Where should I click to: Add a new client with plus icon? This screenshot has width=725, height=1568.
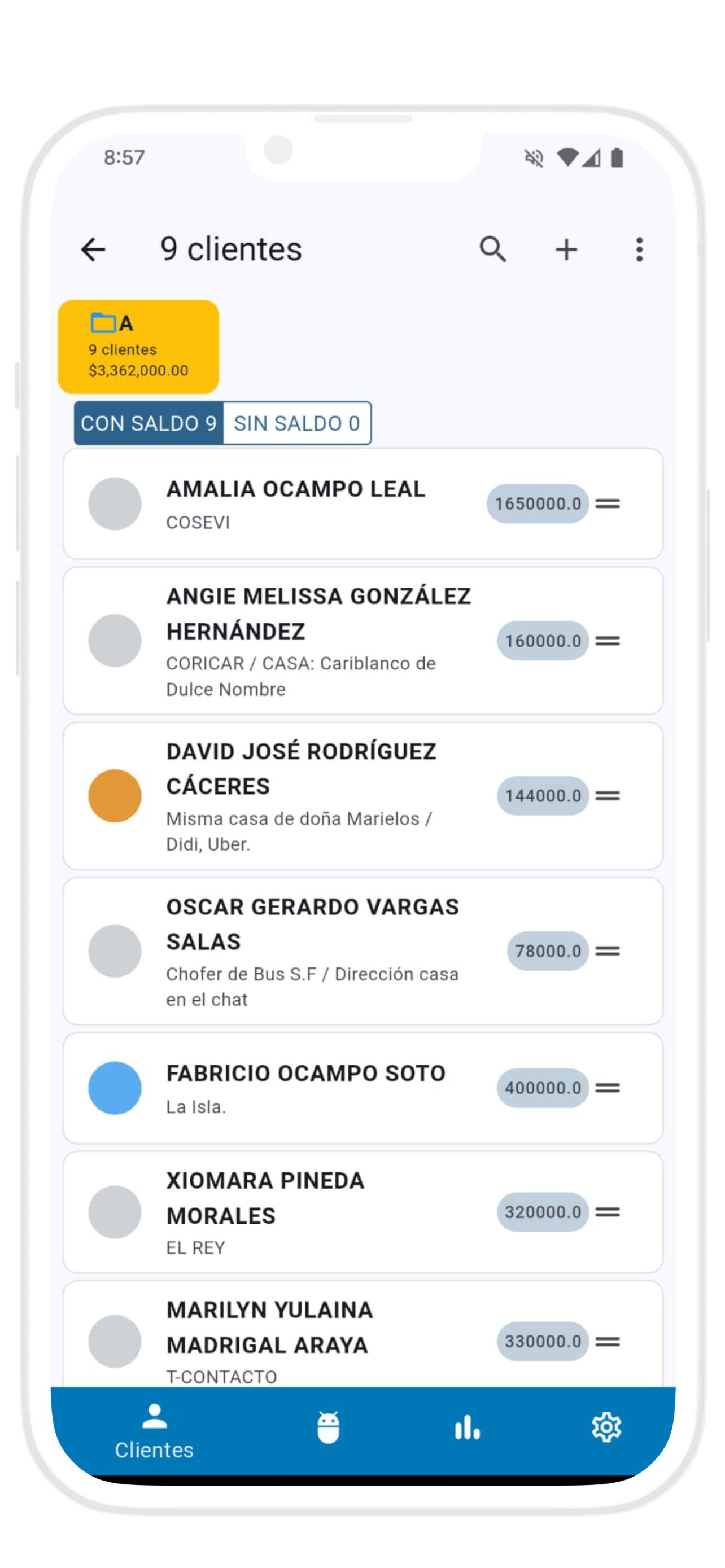click(x=566, y=249)
